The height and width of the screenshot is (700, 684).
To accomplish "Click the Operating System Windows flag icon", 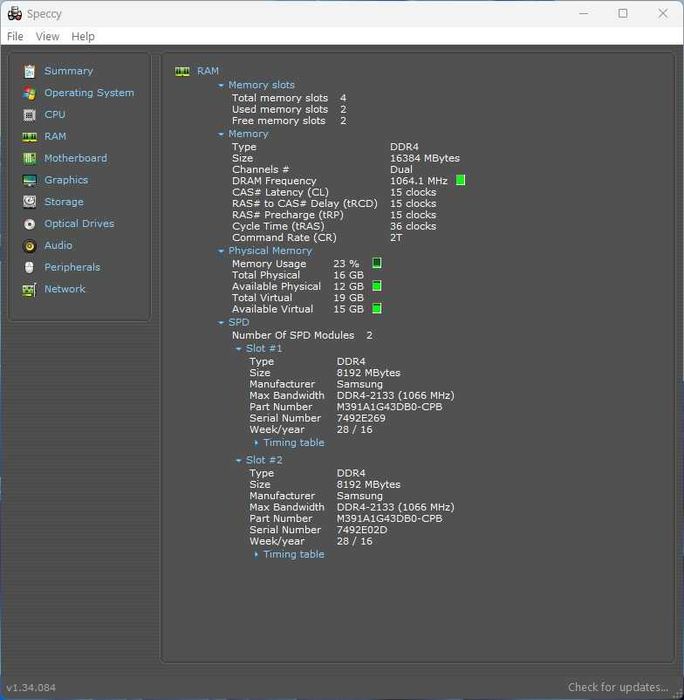I will pyautogui.click(x=29, y=93).
